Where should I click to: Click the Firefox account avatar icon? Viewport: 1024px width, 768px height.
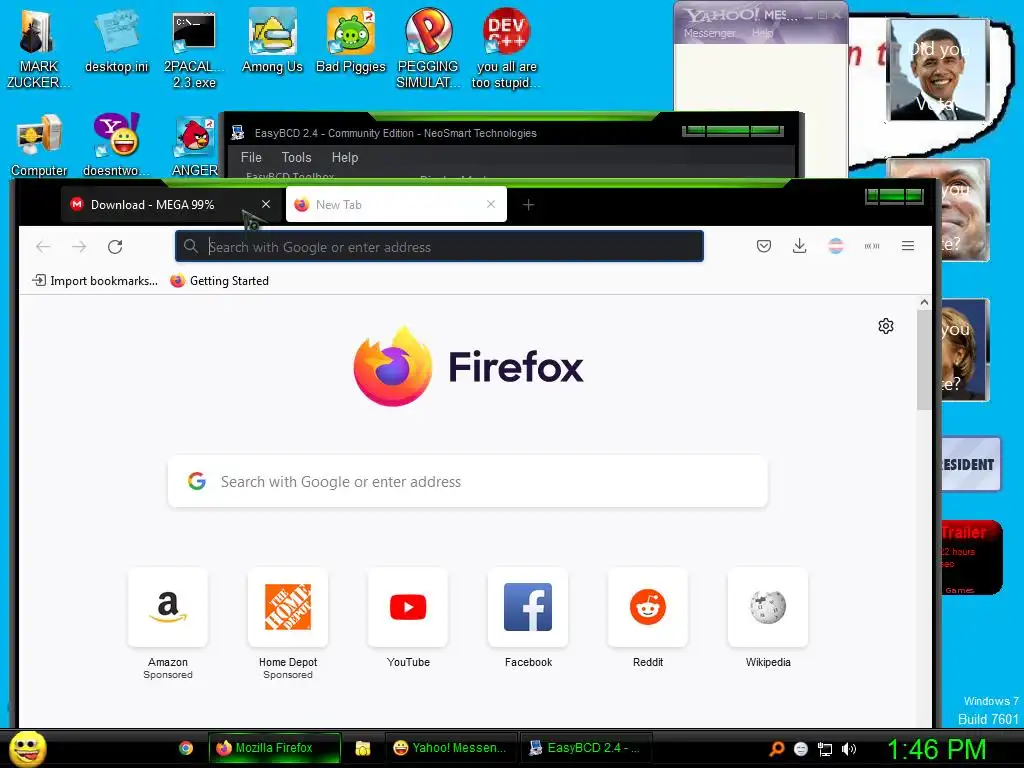click(x=836, y=246)
